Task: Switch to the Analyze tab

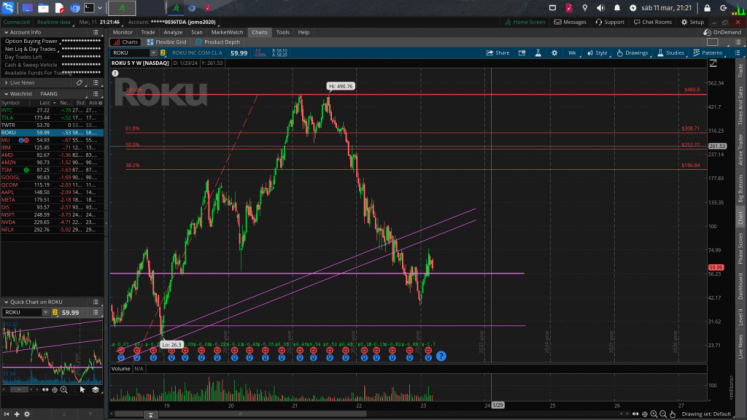Action: coord(173,32)
